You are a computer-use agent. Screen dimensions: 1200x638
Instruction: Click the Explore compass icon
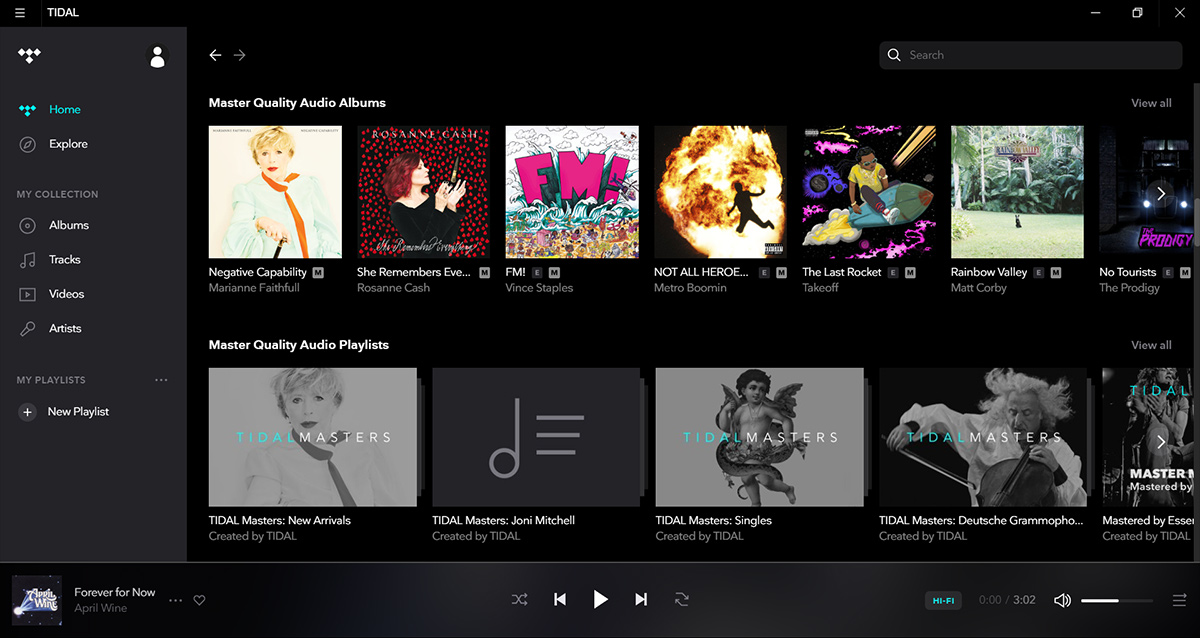point(28,144)
